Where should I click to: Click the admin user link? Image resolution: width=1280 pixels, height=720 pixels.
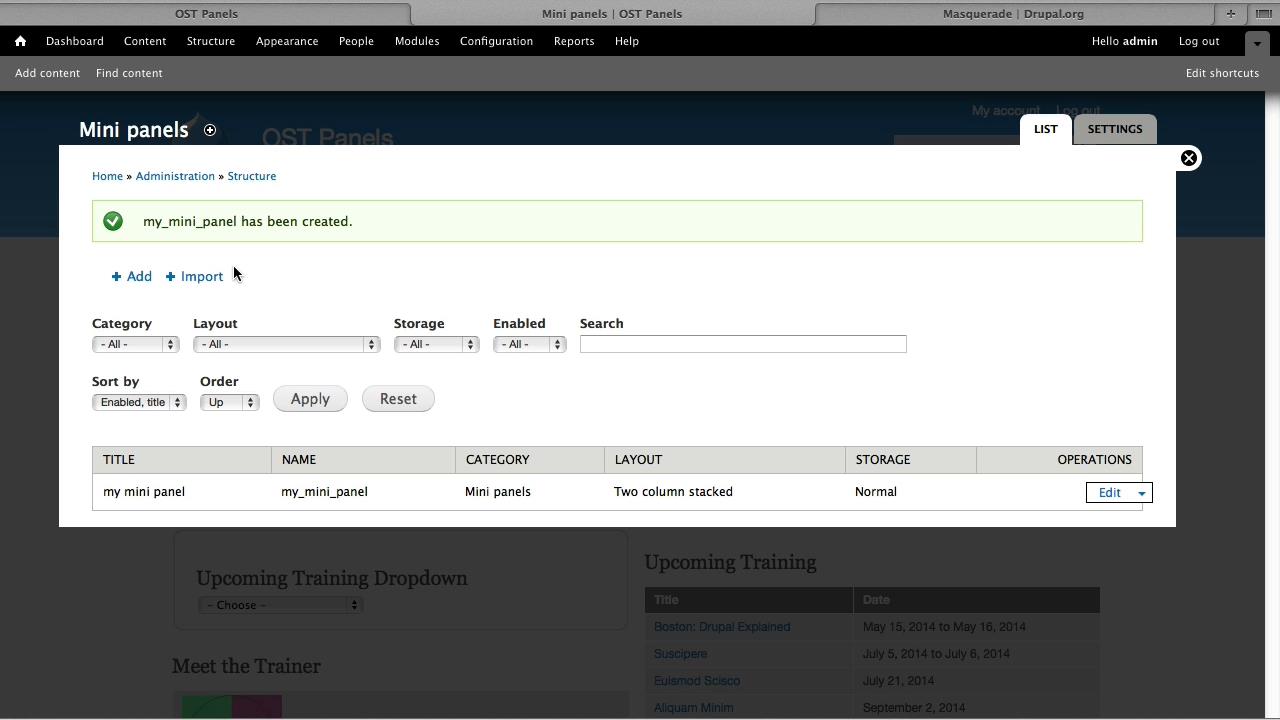(x=1140, y=41)
